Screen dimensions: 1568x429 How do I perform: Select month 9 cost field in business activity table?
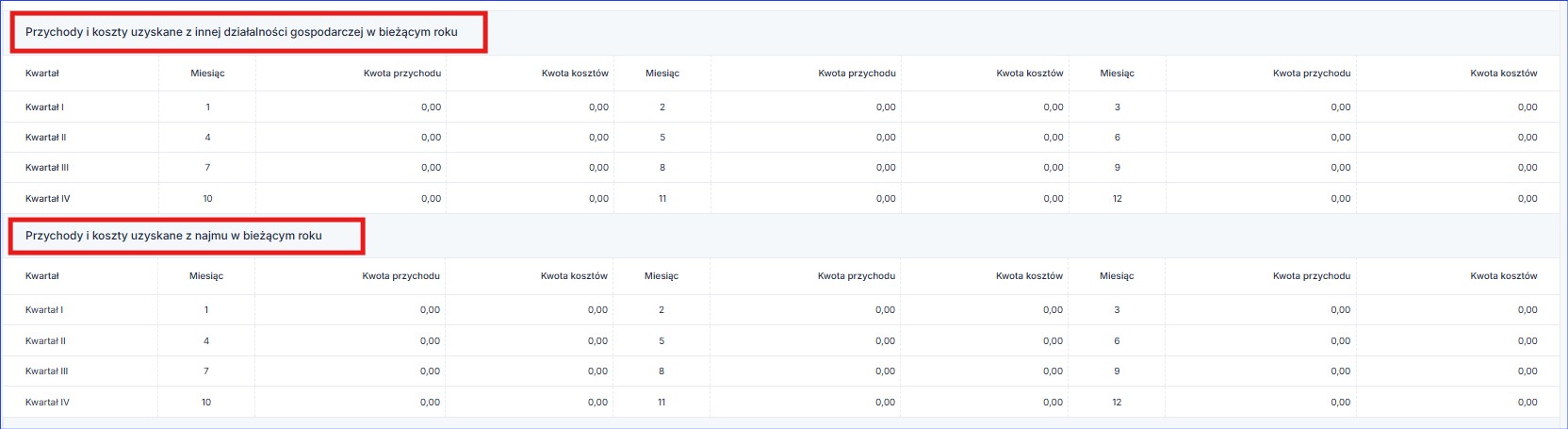point(1527,168)
